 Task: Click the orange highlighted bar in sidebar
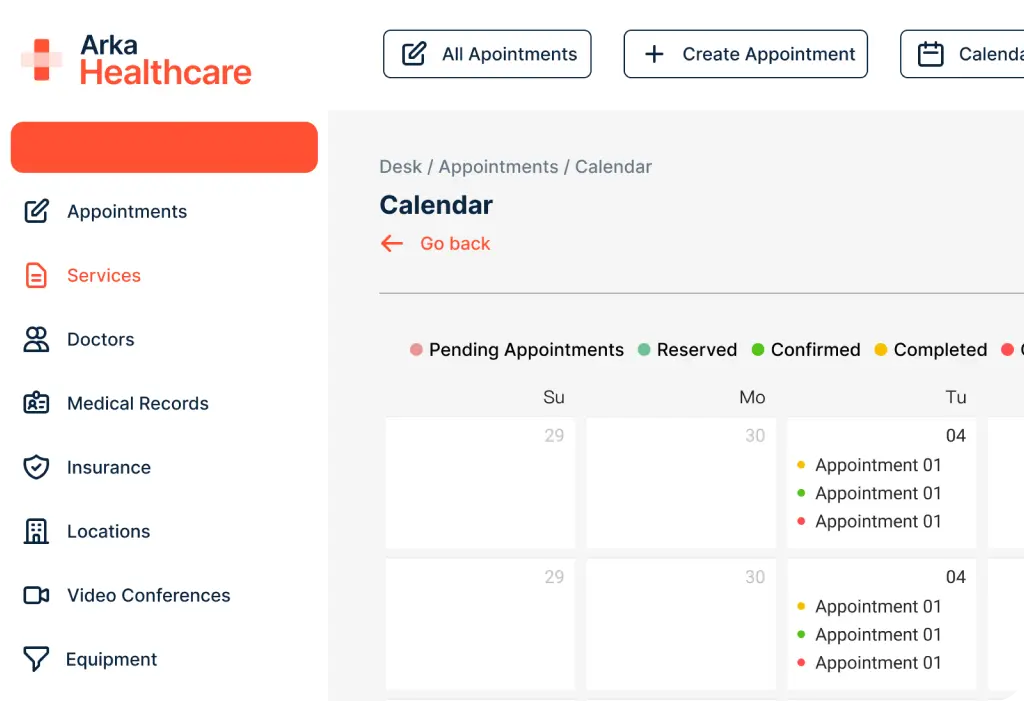[164, 147]
